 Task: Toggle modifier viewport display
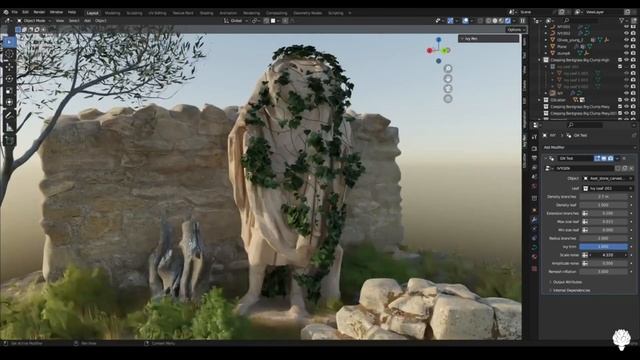point(604,158)
